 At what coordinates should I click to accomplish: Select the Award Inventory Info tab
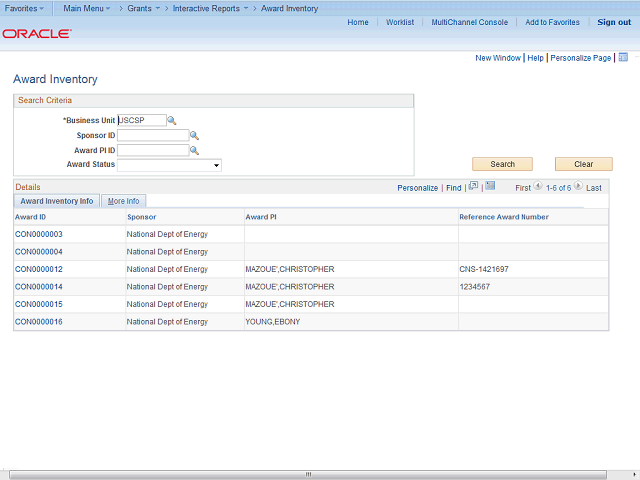click(57, 201)
